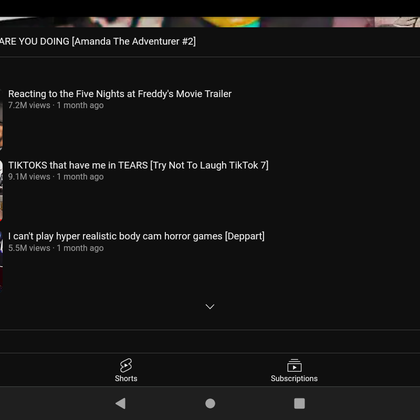Click thumbnail edge beside body cam horror video
This screenshot has width=420, height=420.
click(1, 262)
